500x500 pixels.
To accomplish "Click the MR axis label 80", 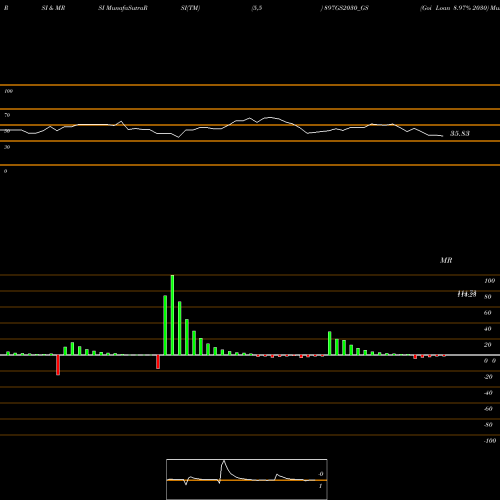I will click(x=488, y=297).
